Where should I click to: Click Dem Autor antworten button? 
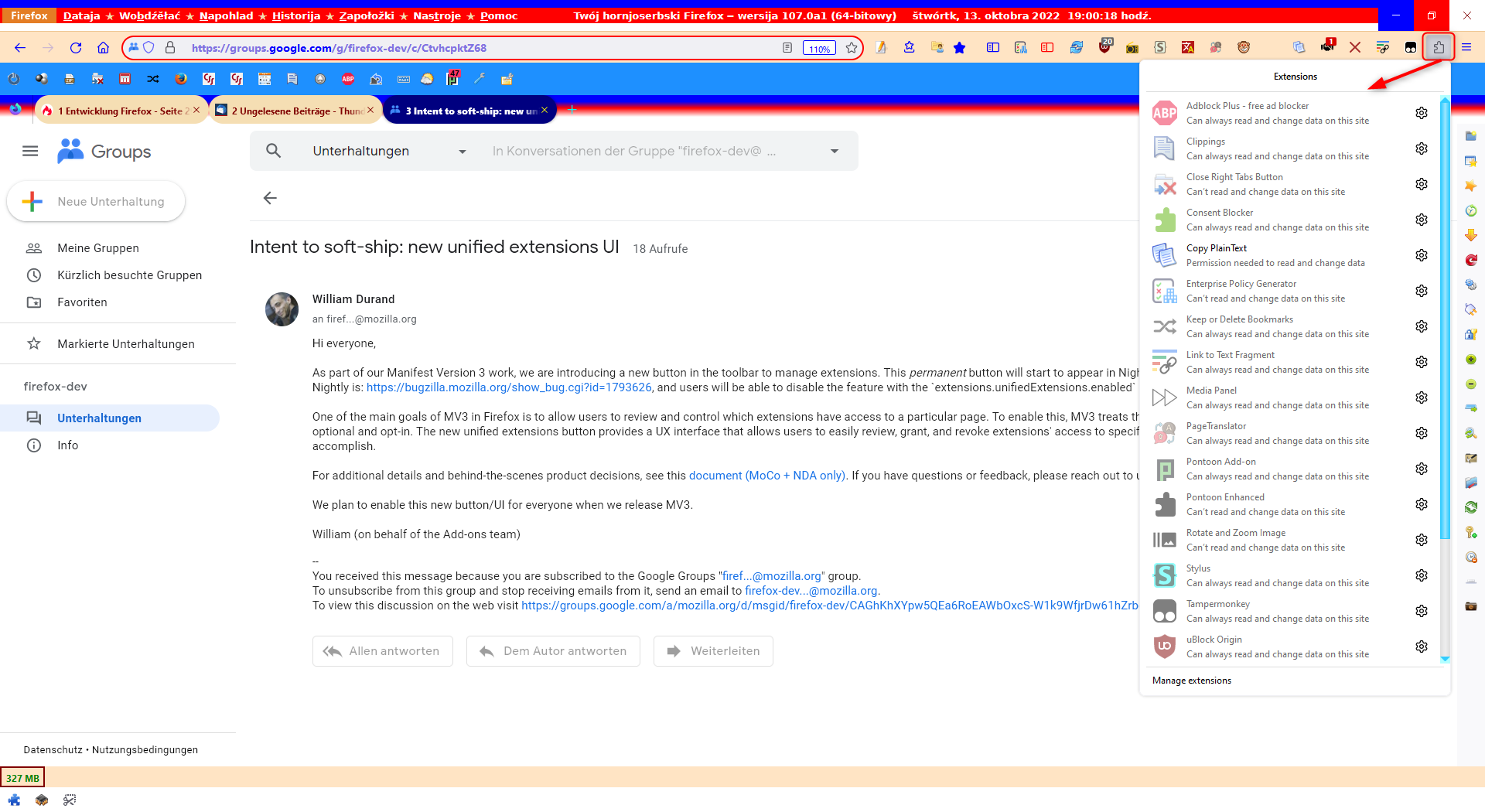click(x=553, y=651)
